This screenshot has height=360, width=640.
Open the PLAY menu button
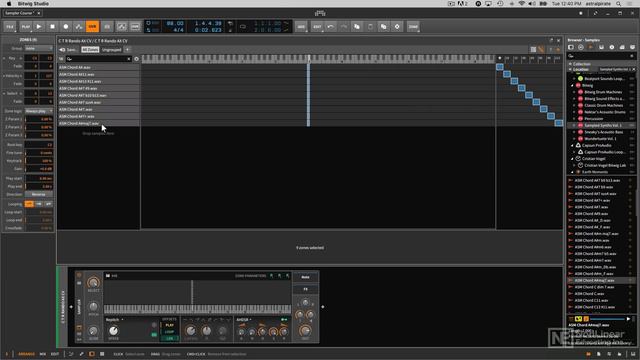pyautogui.click(x=25, y=27)
